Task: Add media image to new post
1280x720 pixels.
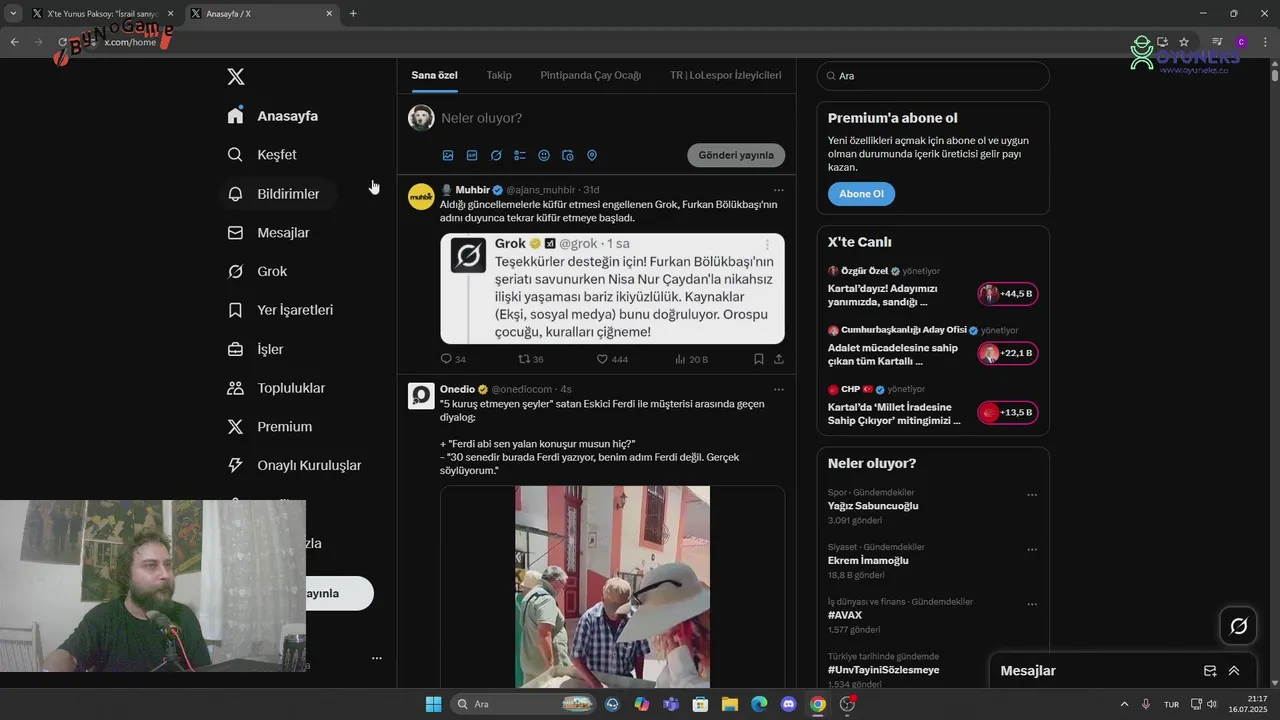Action: (448, 156)
